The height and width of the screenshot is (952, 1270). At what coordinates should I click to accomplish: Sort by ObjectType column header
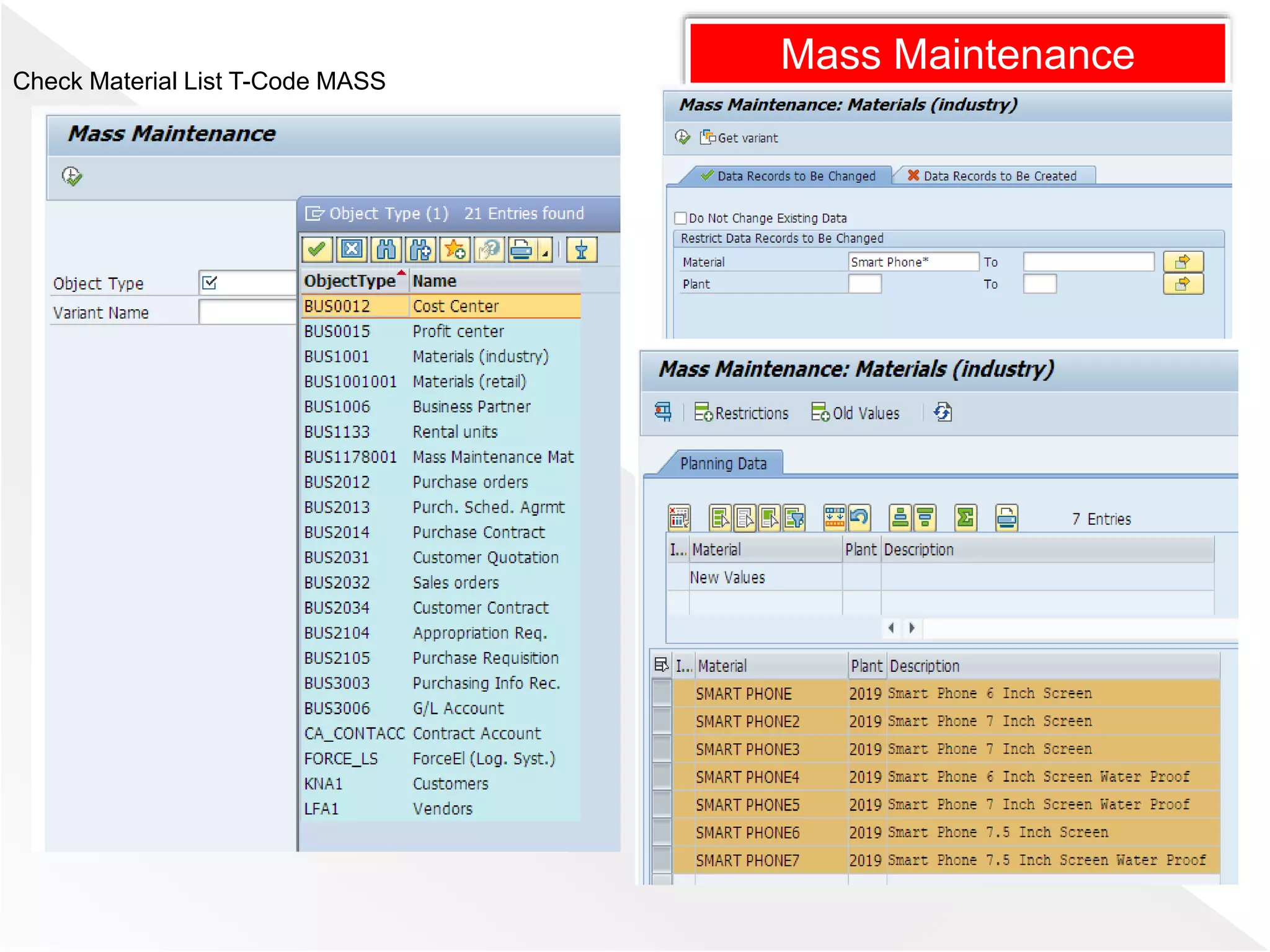click(x=354, y=281)
